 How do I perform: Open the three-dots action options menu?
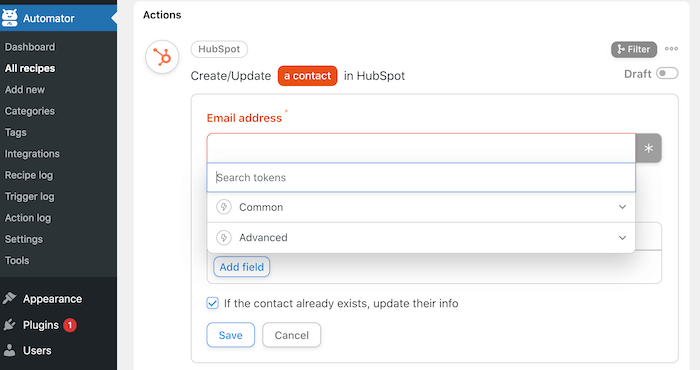click(x=671, y=49)
